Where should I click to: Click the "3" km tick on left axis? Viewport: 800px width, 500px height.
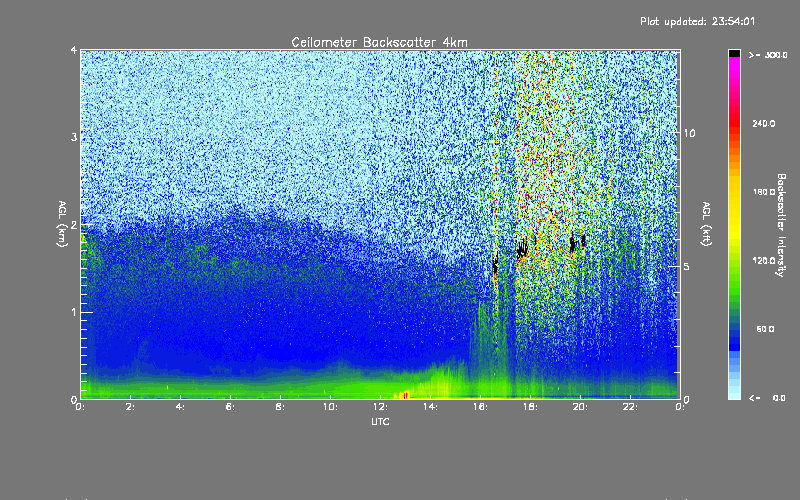74,137
